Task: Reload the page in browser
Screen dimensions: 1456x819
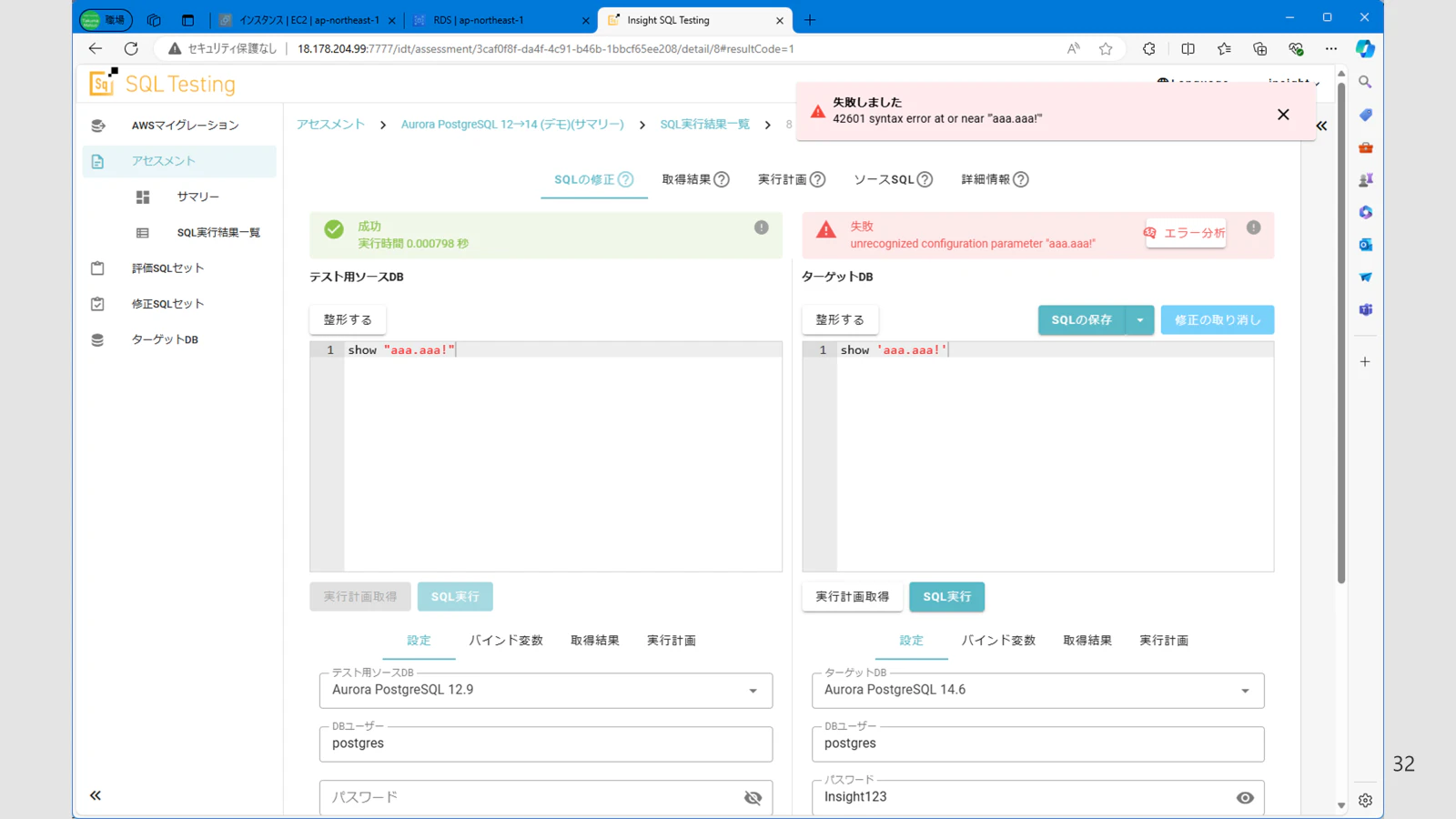Action: [x=131, y=49]
